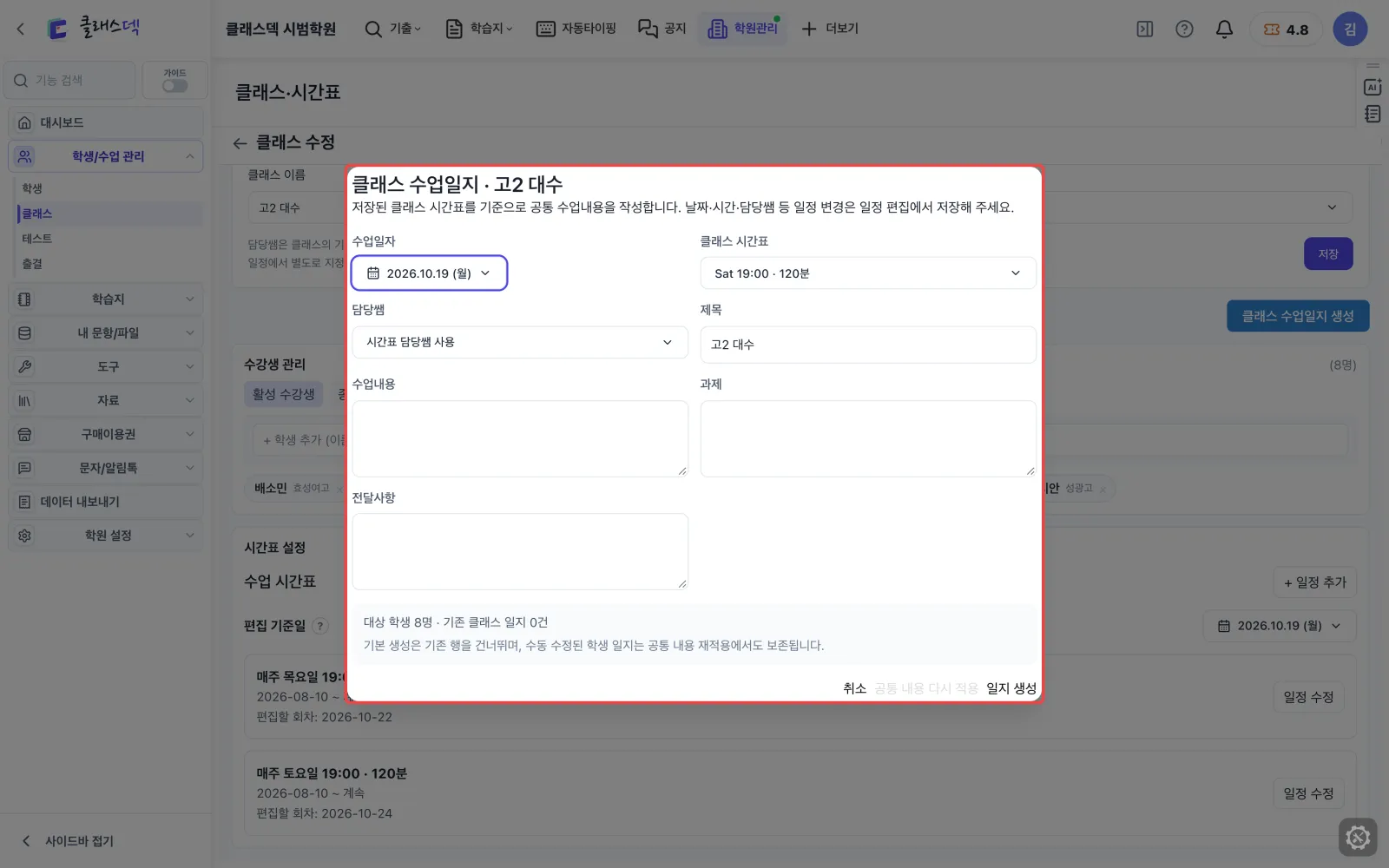Image resolution: width=1389 pixels, height=868 pixels.
Task: Expand the 구매이용권 sidebar section
Action: pyautogui.click(x=106, y=434)
